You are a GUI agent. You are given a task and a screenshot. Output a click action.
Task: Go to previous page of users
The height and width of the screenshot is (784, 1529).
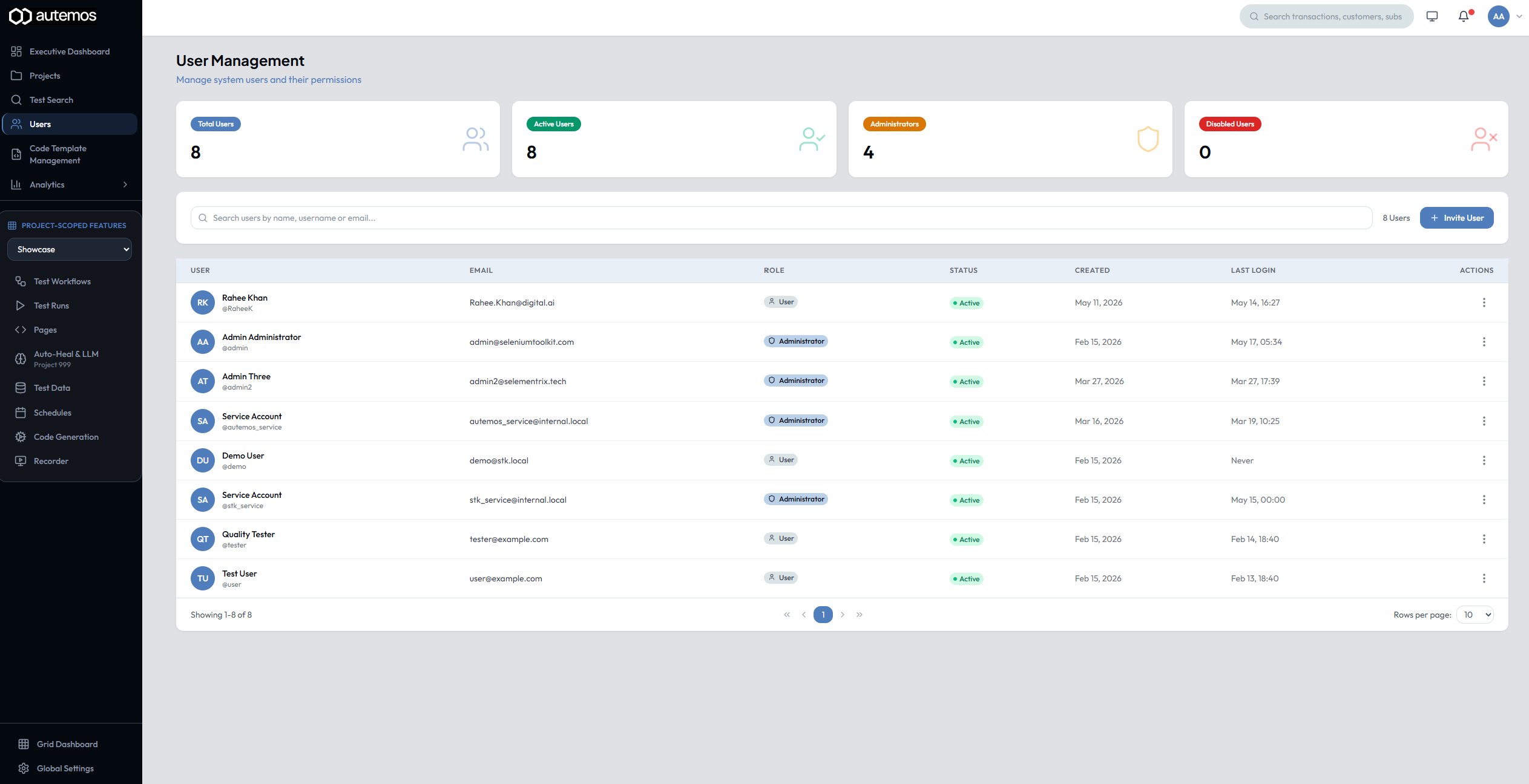click(x=804, y=615)
